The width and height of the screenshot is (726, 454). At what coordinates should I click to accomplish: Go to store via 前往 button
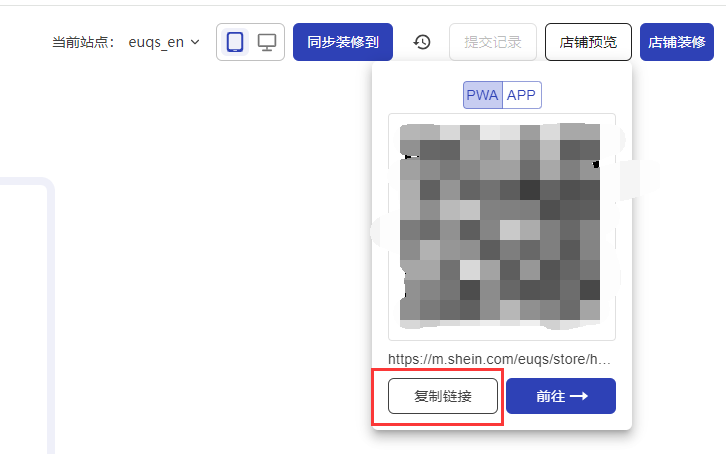[561, 396]
